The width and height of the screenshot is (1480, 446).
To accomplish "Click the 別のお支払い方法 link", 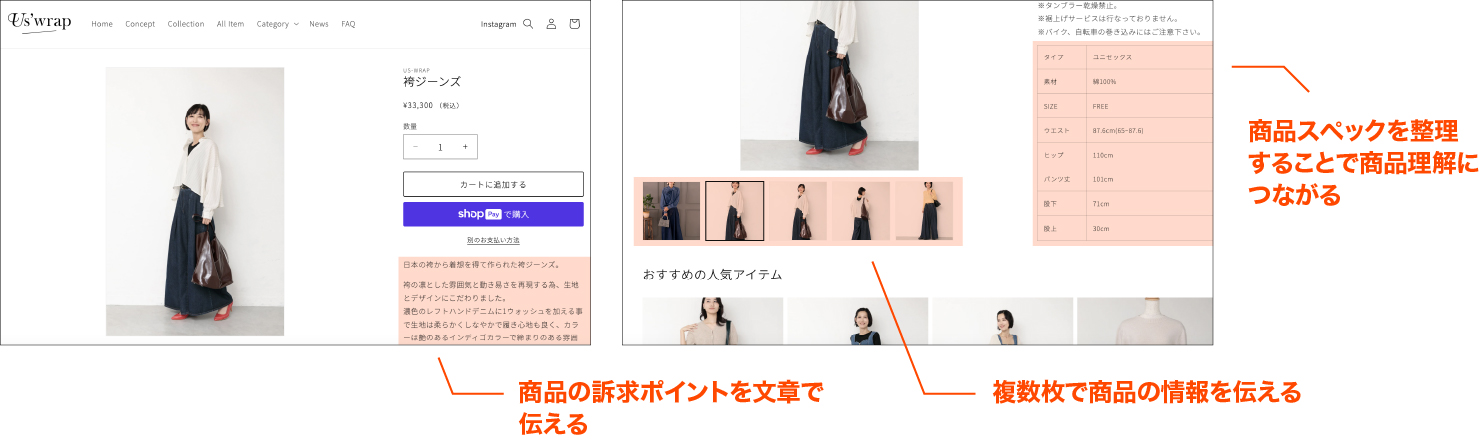I will point(493,240).
